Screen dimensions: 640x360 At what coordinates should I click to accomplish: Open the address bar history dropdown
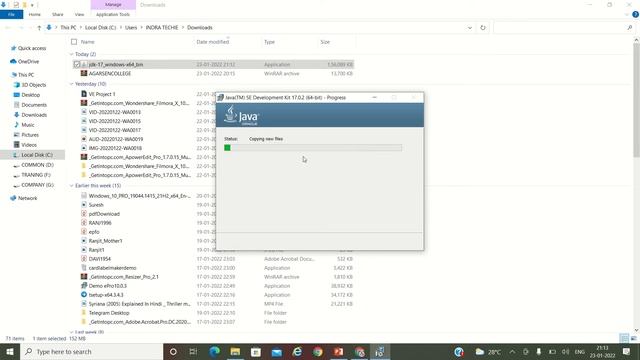tap(470, 28)
